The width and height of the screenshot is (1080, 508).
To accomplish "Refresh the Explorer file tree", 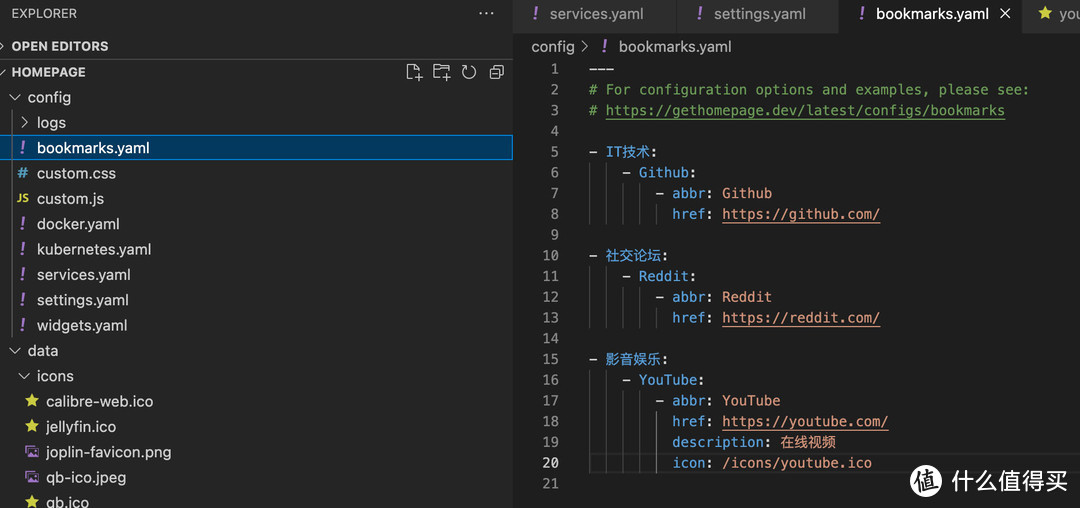I will pyautogui.click(x=469, y=72).
